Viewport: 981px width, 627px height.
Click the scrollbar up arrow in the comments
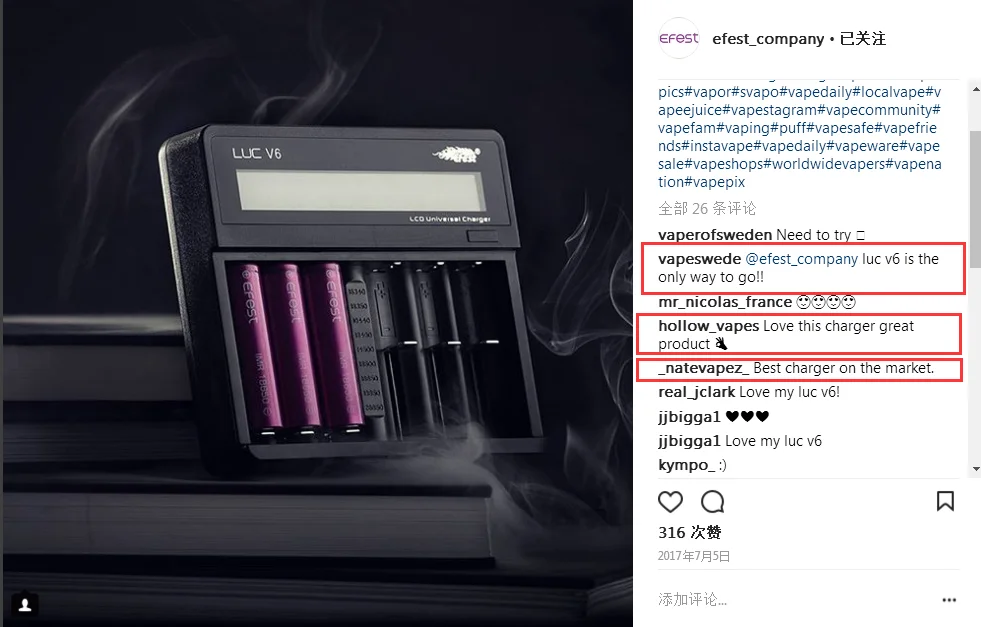pos(975,89)
